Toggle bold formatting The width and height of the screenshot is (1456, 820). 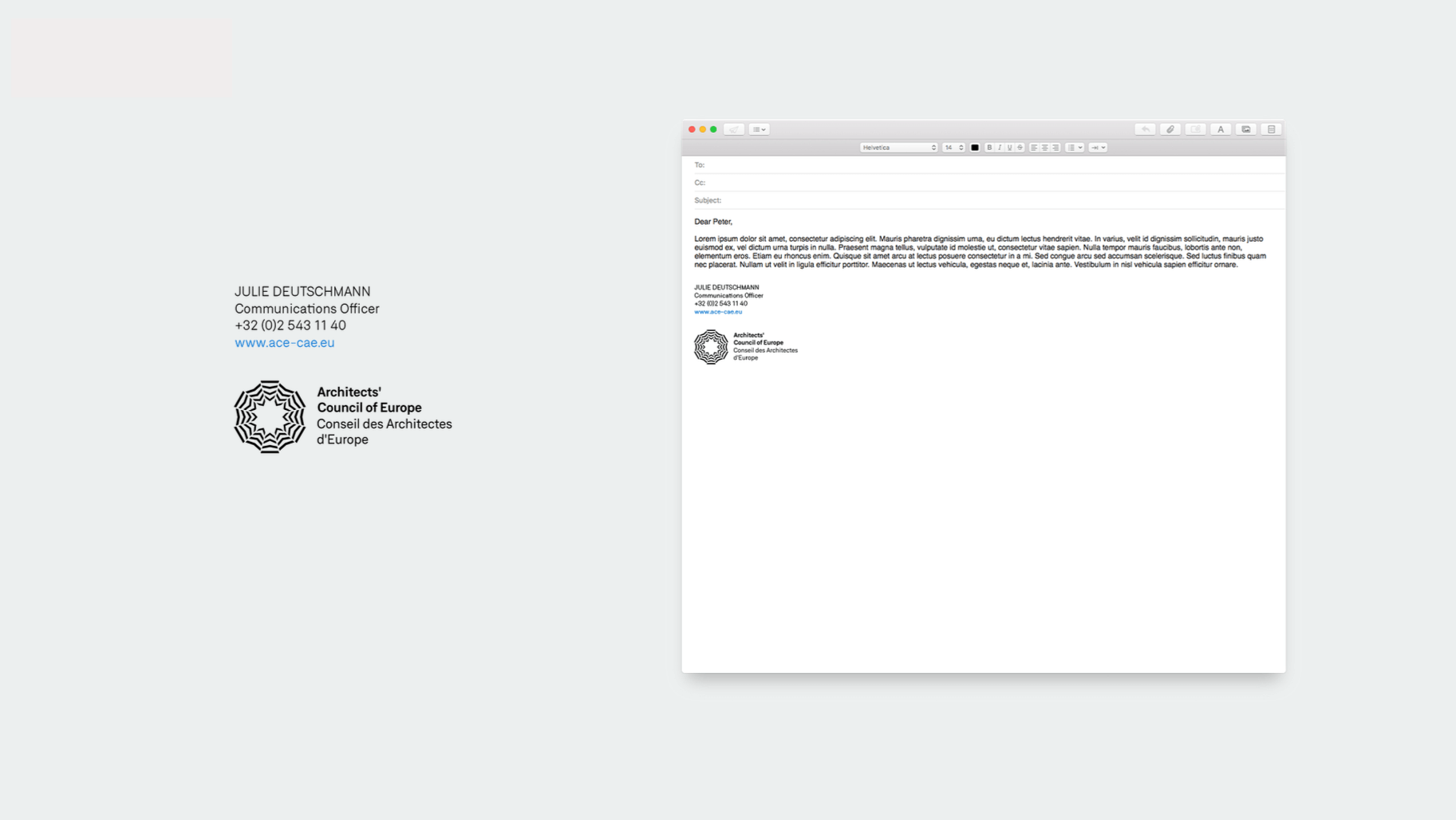coord(989,148)
